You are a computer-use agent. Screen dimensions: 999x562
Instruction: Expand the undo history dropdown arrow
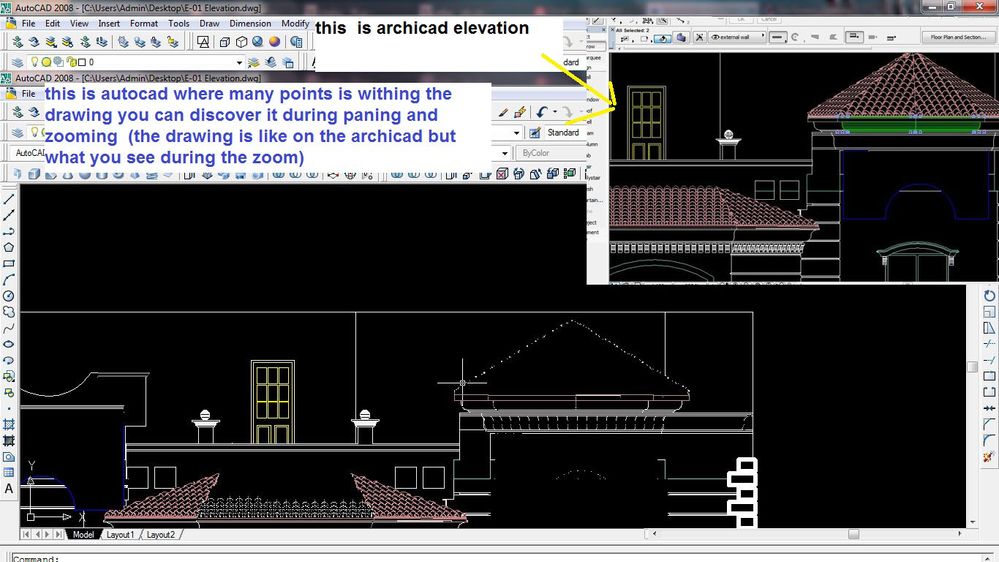coord(555,112)
